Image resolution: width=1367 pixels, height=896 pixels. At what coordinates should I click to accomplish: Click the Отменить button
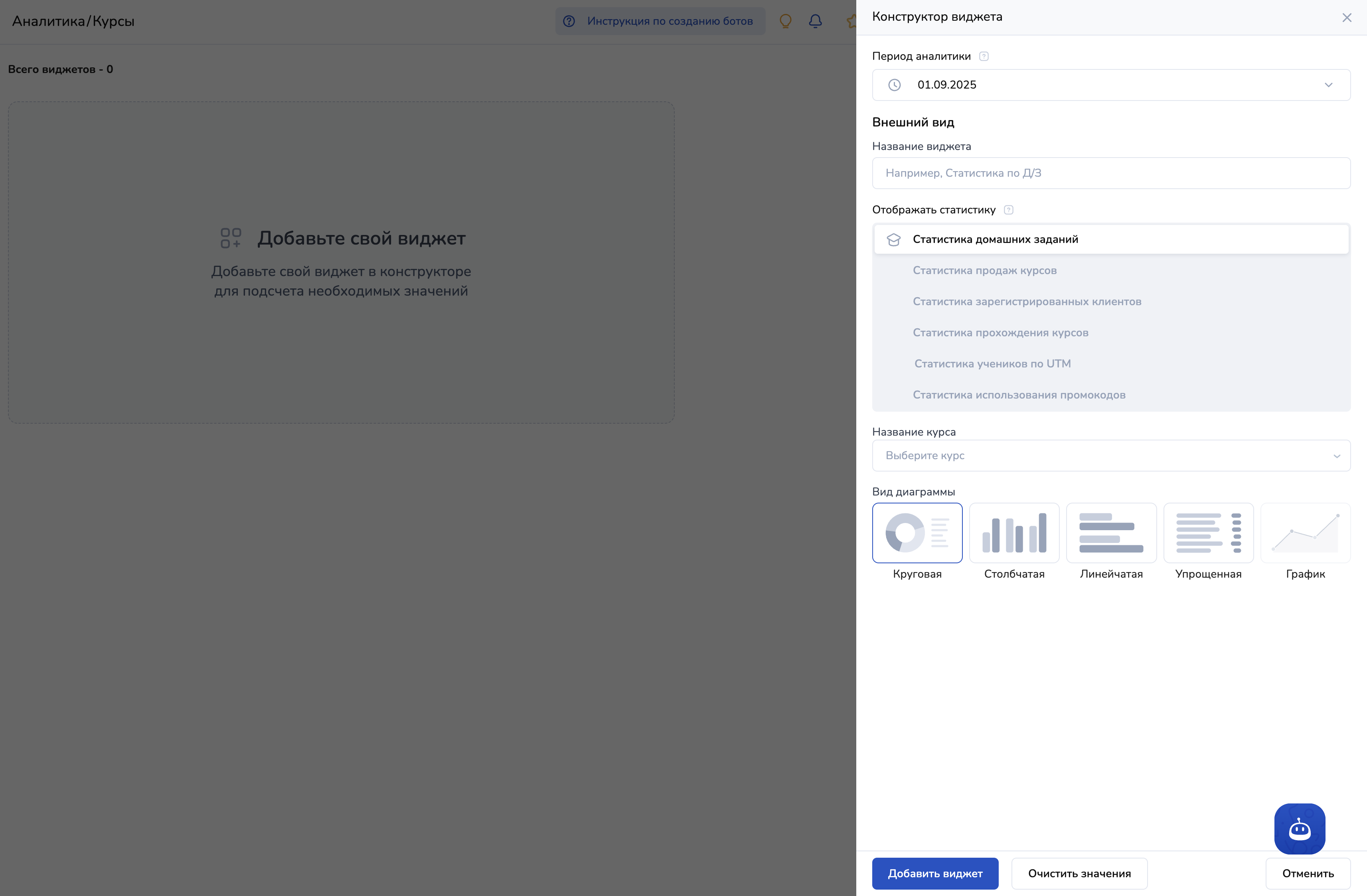(1307, 873)
